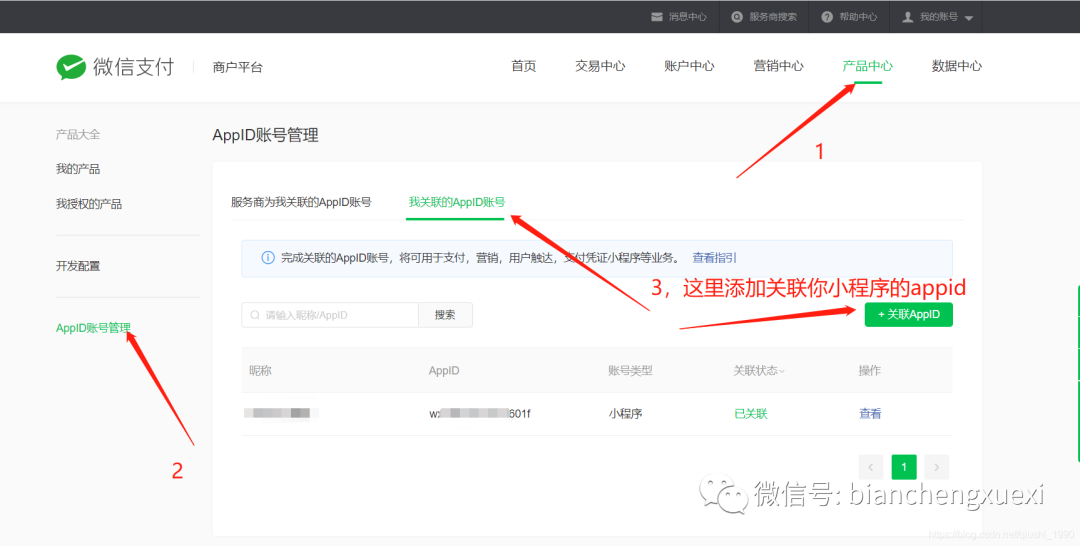Open 交易中心 navigation tab

click(x=600, y=66)
